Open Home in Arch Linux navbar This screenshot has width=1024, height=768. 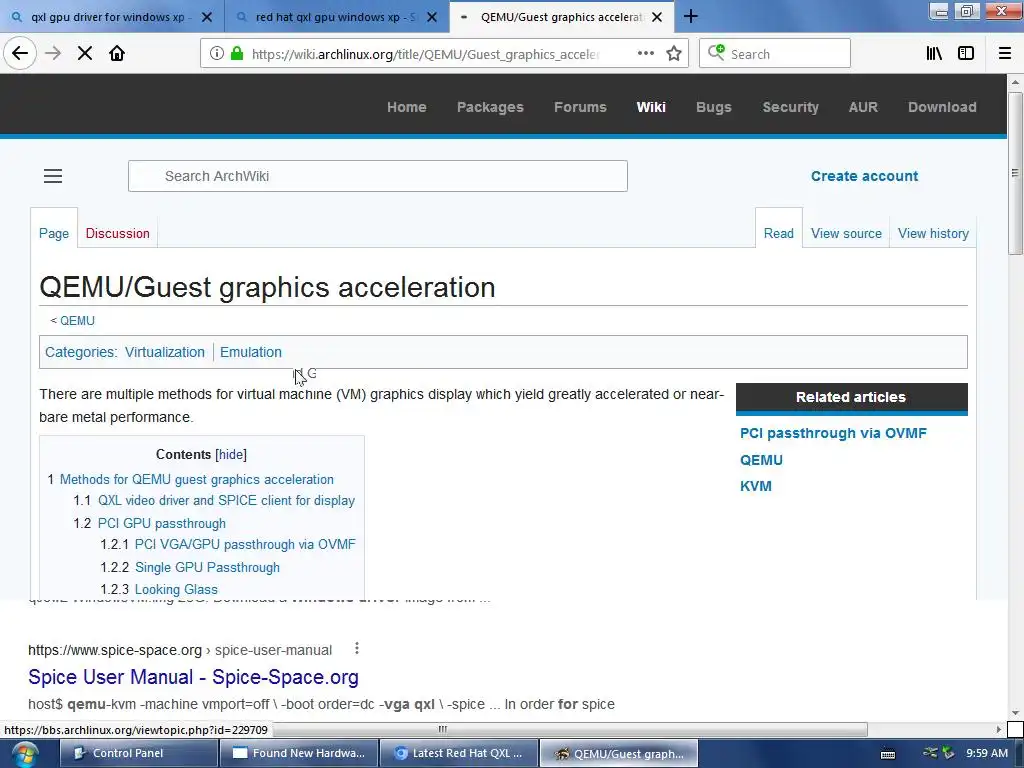(406, 107)
